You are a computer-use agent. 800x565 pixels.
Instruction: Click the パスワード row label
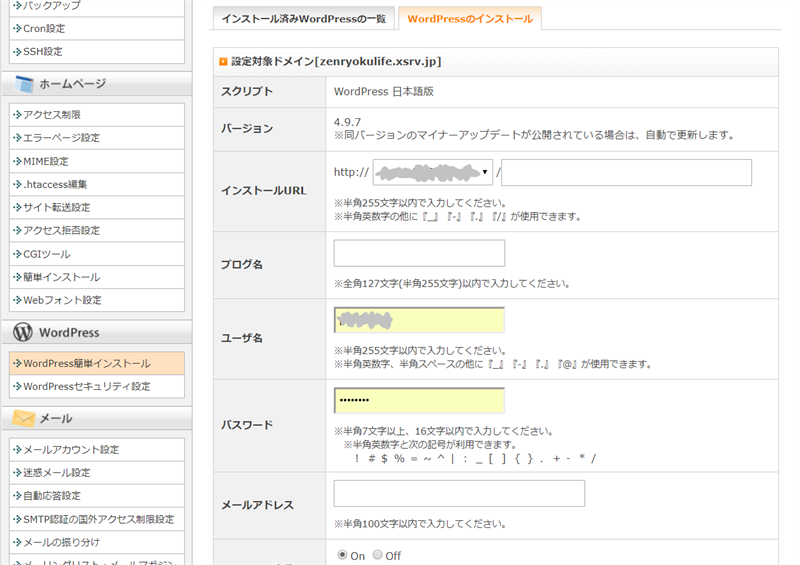(247, 425)
